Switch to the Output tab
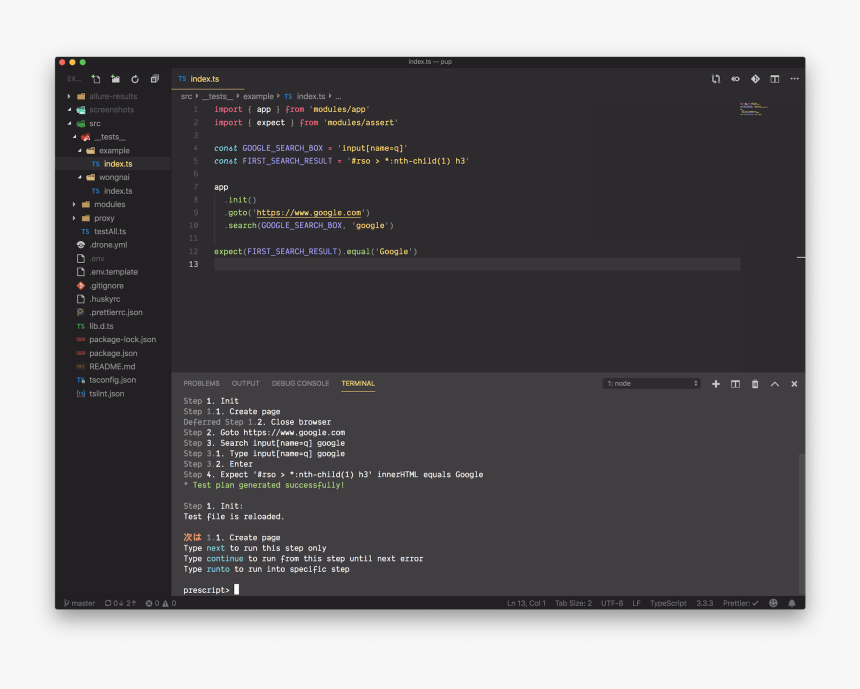 point(245,383)
